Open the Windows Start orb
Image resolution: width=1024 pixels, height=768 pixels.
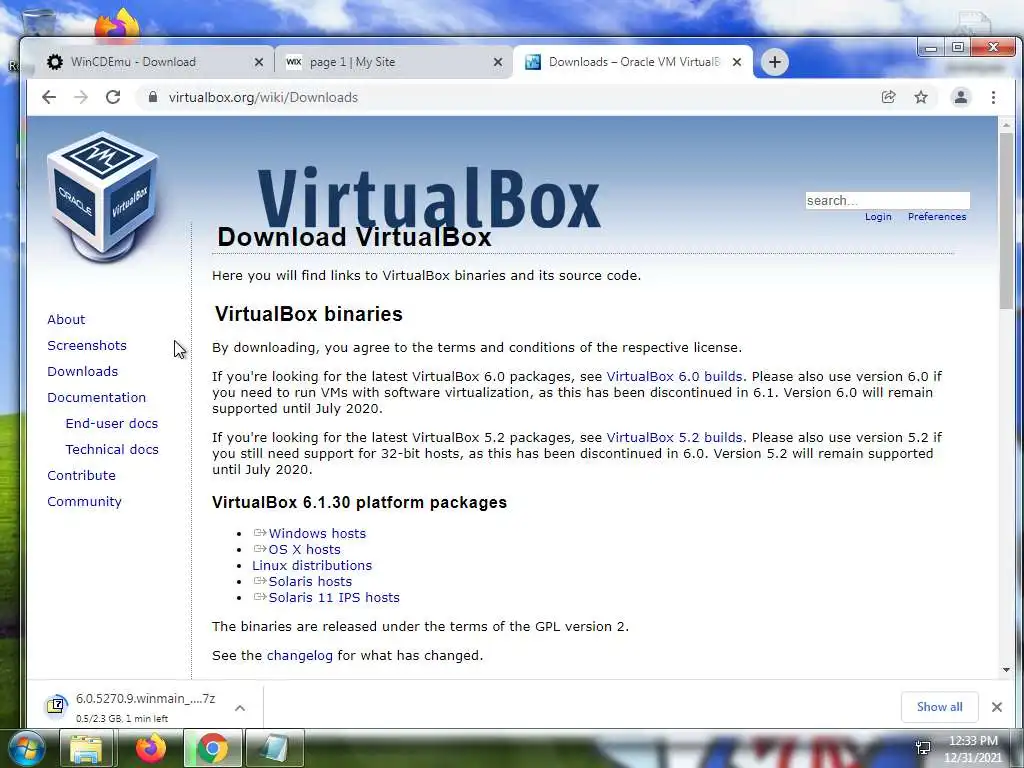click(26, 748)
